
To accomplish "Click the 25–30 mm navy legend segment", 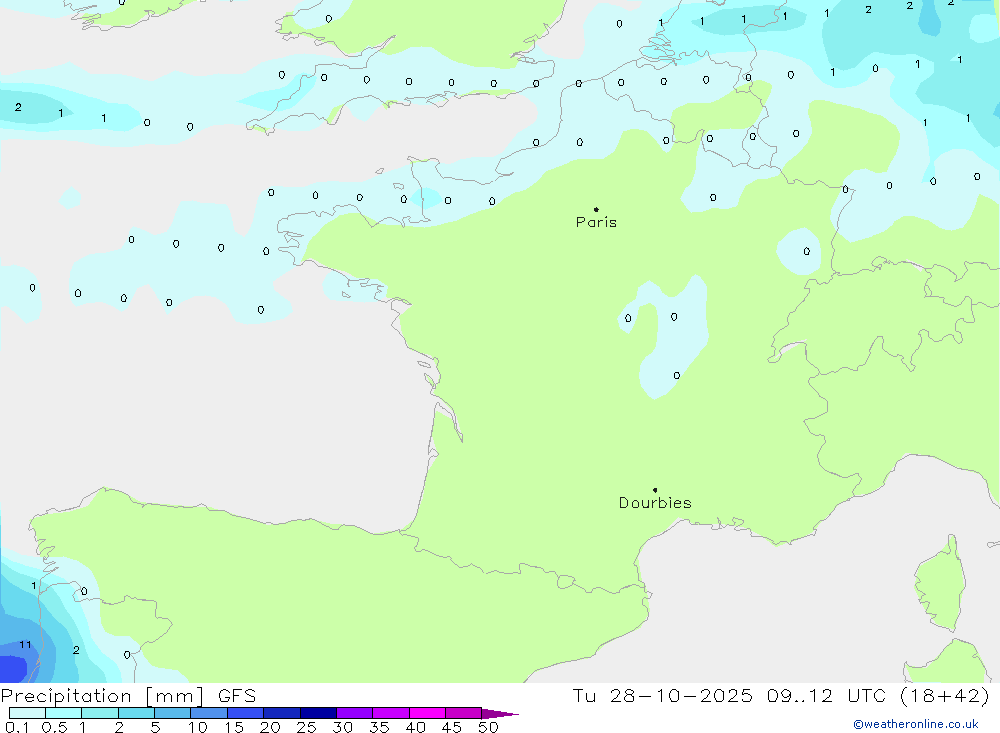I will tap(318, 713).
